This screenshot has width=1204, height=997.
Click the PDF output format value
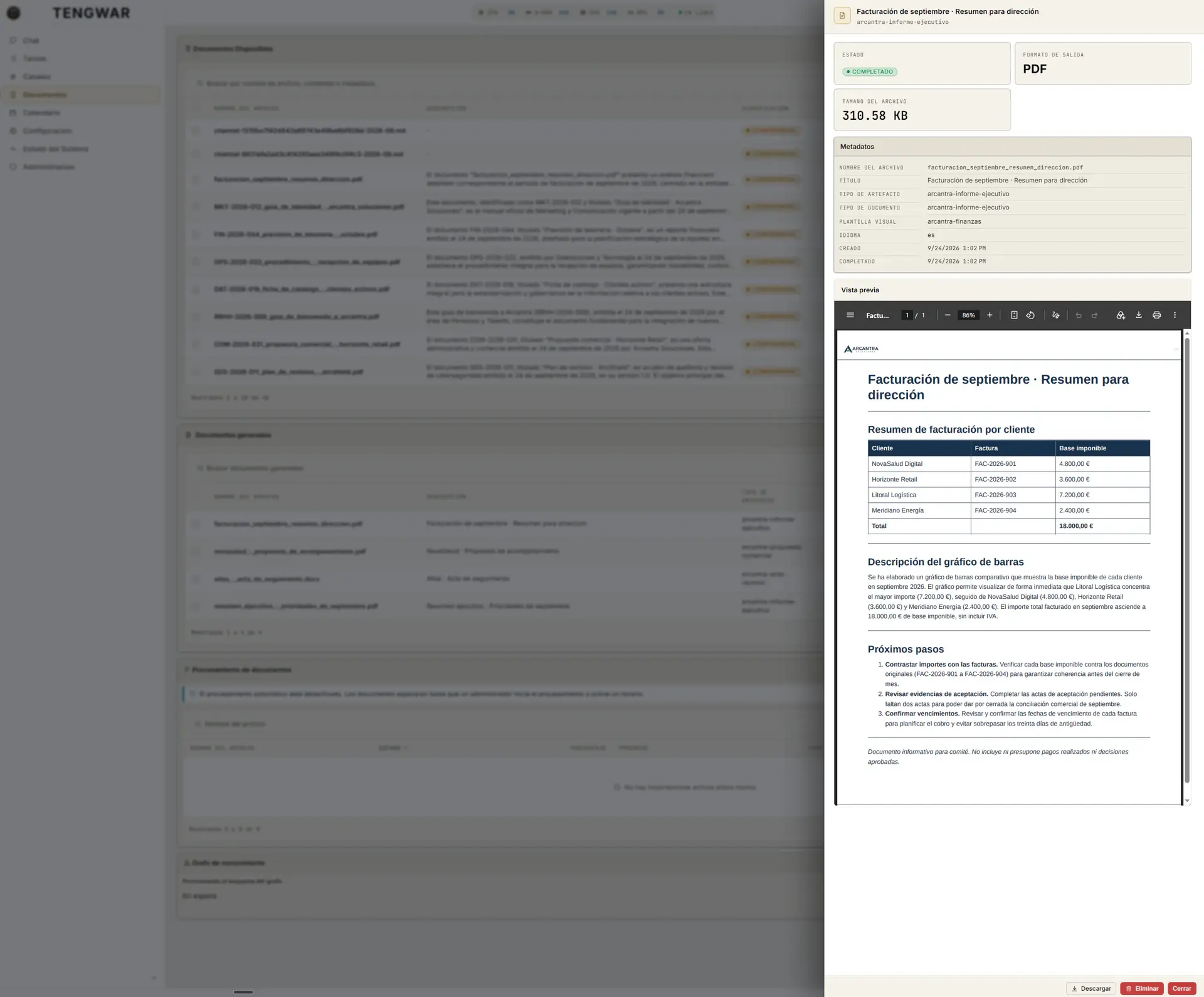1035,69
